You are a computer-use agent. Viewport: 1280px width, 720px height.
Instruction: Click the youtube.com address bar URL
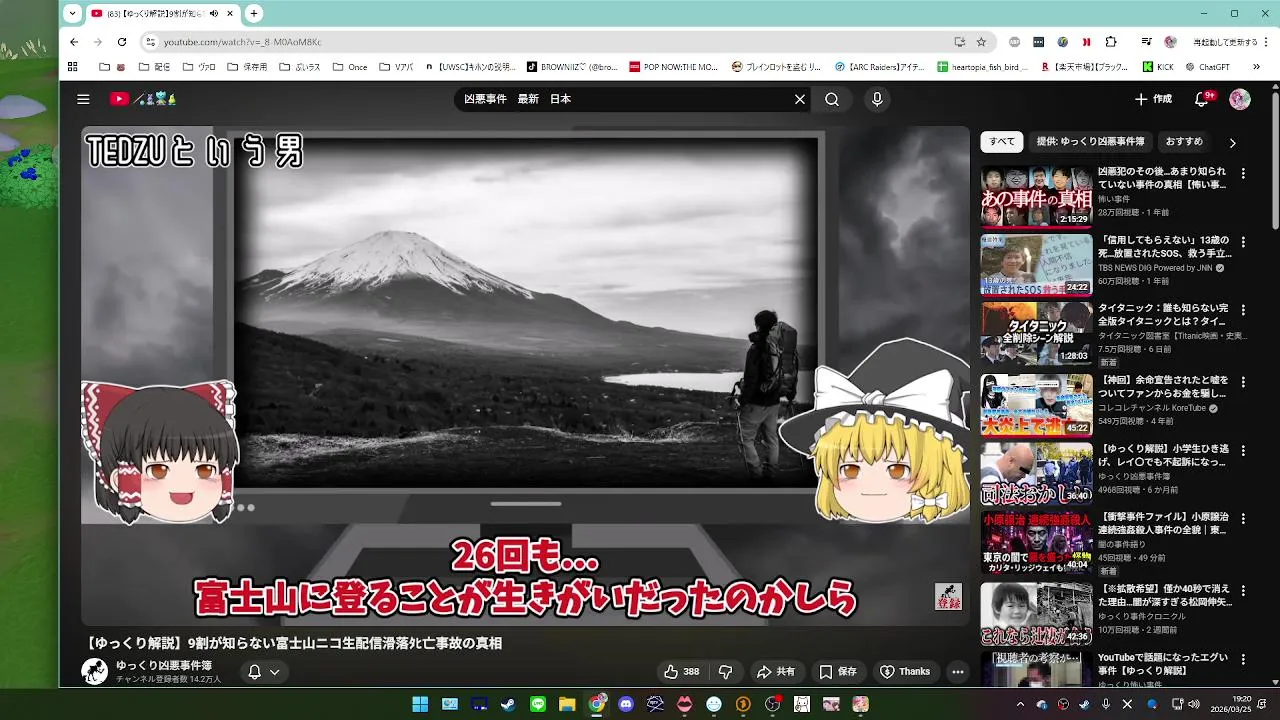[x=243, y=42]
